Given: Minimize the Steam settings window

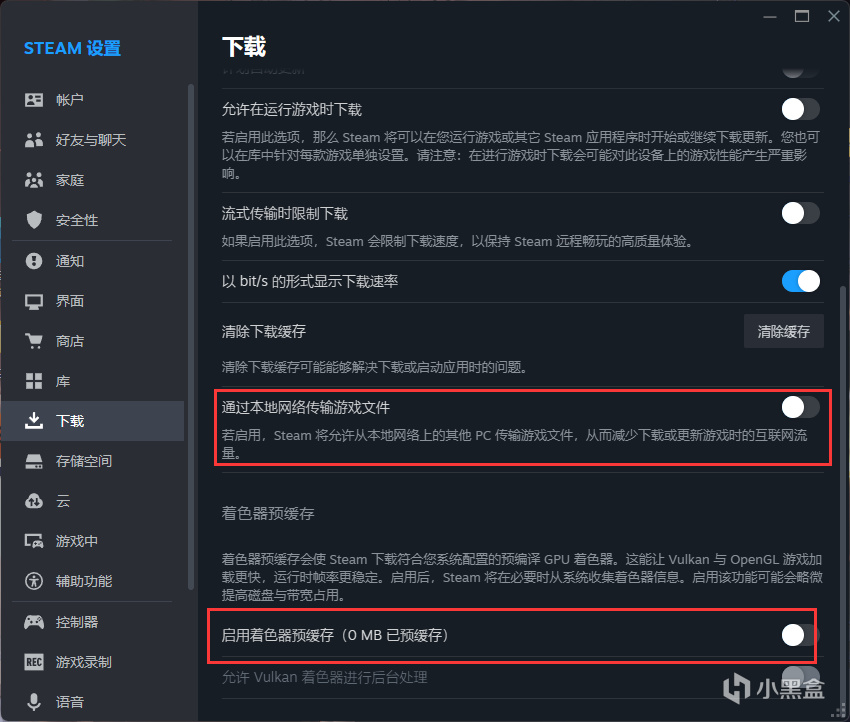Looking at the screenshot, I should [x=770, y=16].
